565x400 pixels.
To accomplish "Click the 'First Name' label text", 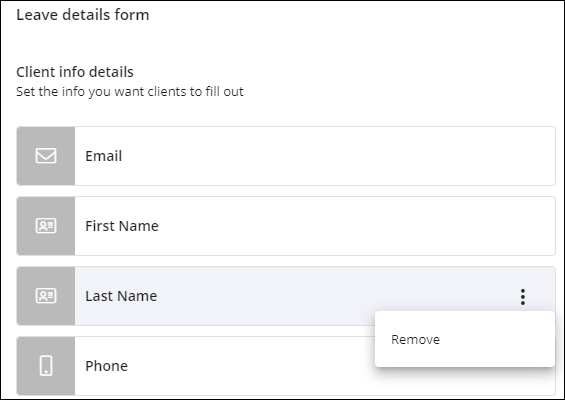I will point(122,226).
